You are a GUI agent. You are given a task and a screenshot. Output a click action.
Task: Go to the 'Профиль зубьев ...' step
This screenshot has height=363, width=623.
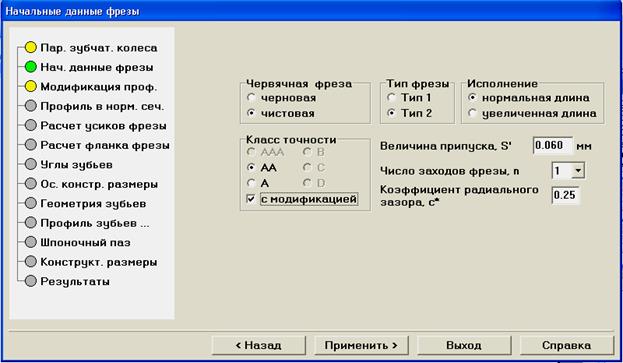[x=87, y=223]
